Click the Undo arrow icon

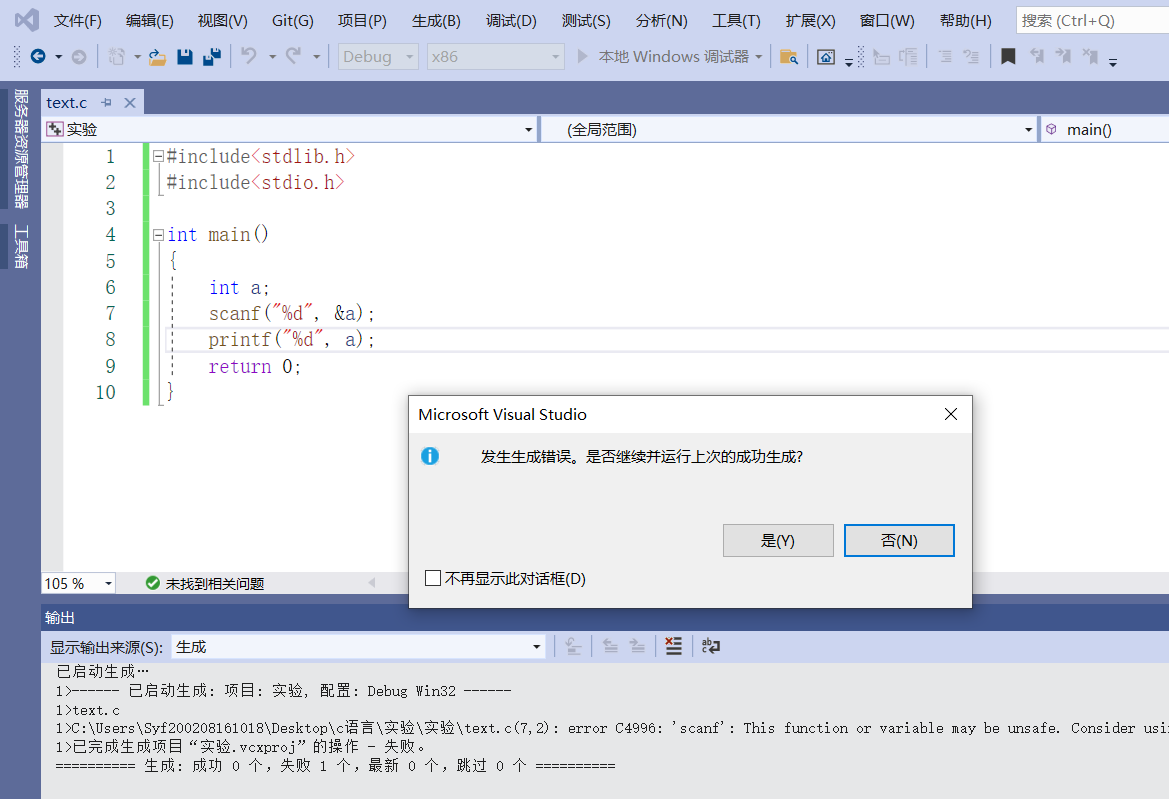(x=249, y=57)
